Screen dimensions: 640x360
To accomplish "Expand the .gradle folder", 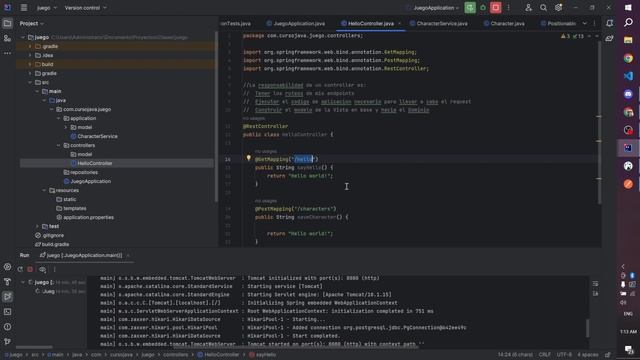I will pos(30,46).
